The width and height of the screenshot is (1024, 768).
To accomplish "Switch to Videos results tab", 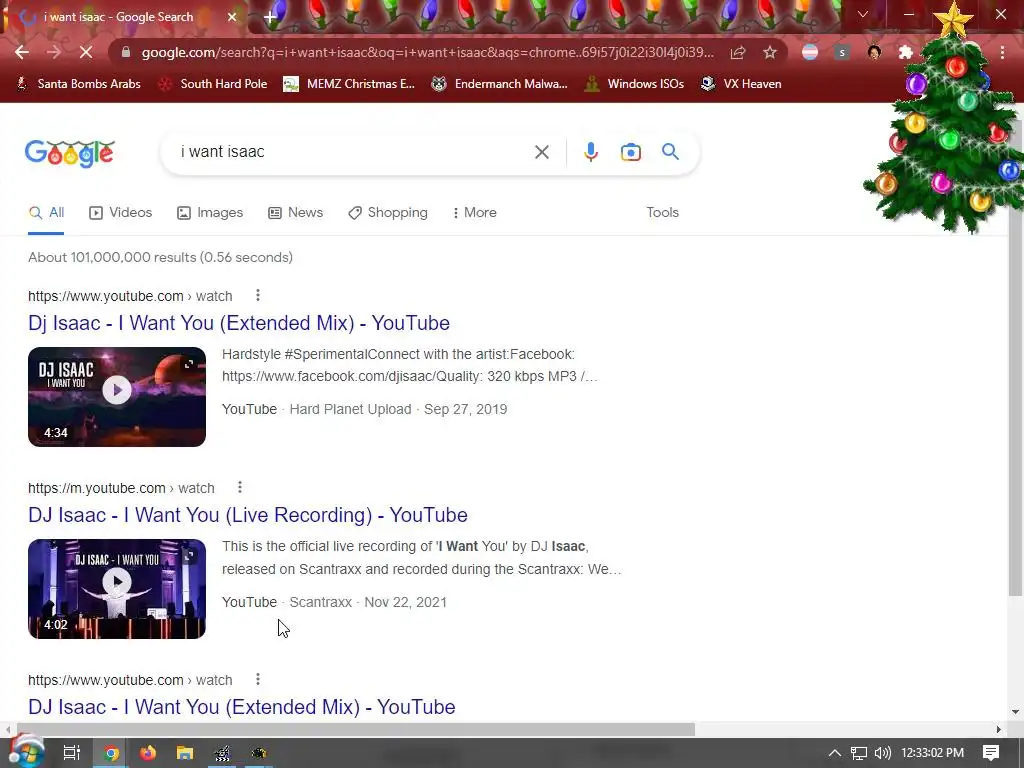I will pyautogui.click(x=121, y=213).
